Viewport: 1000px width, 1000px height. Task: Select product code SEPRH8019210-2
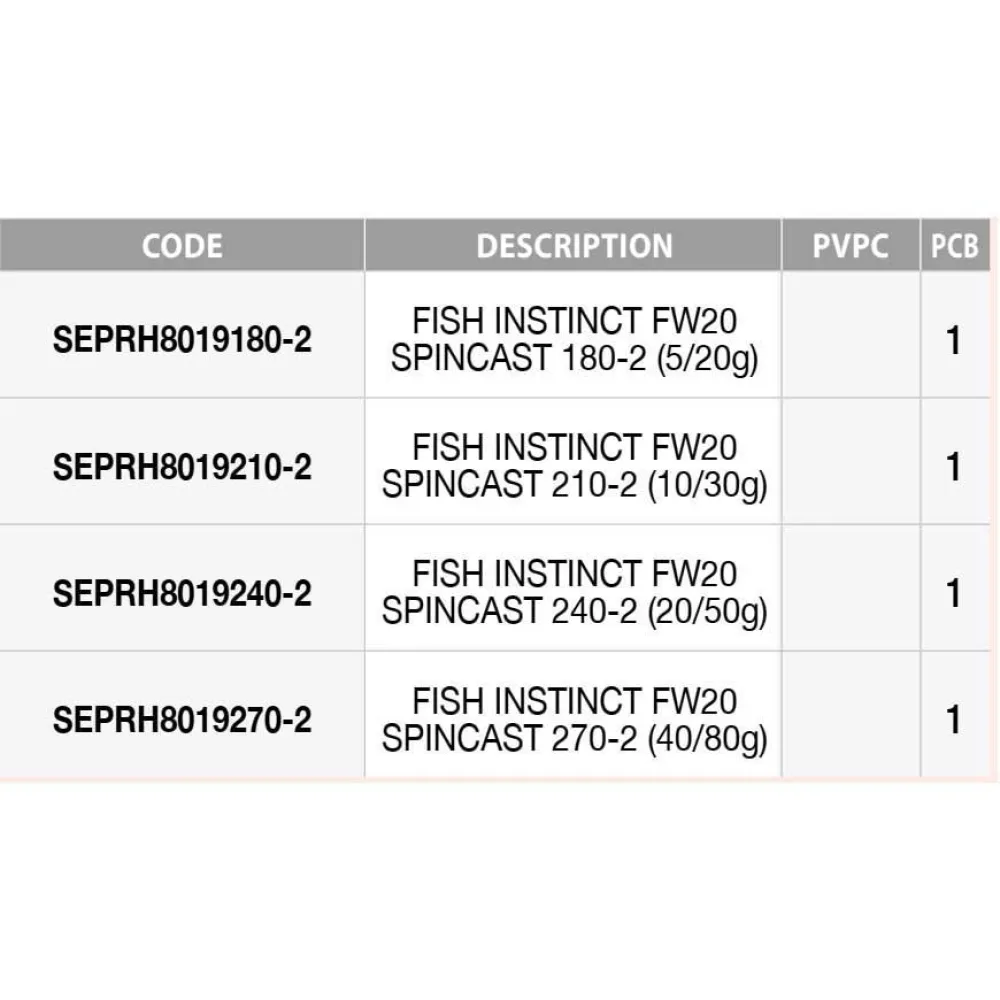[182, 467]
